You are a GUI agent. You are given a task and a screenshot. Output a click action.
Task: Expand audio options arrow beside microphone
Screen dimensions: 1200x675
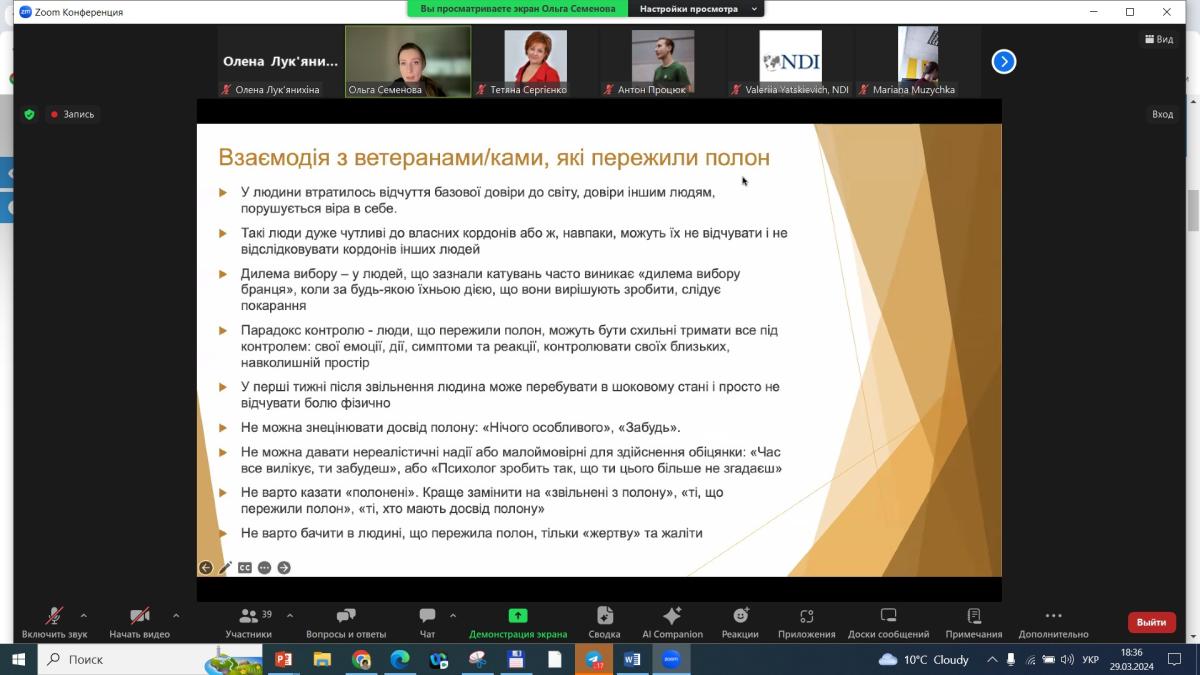coord(83,615)
